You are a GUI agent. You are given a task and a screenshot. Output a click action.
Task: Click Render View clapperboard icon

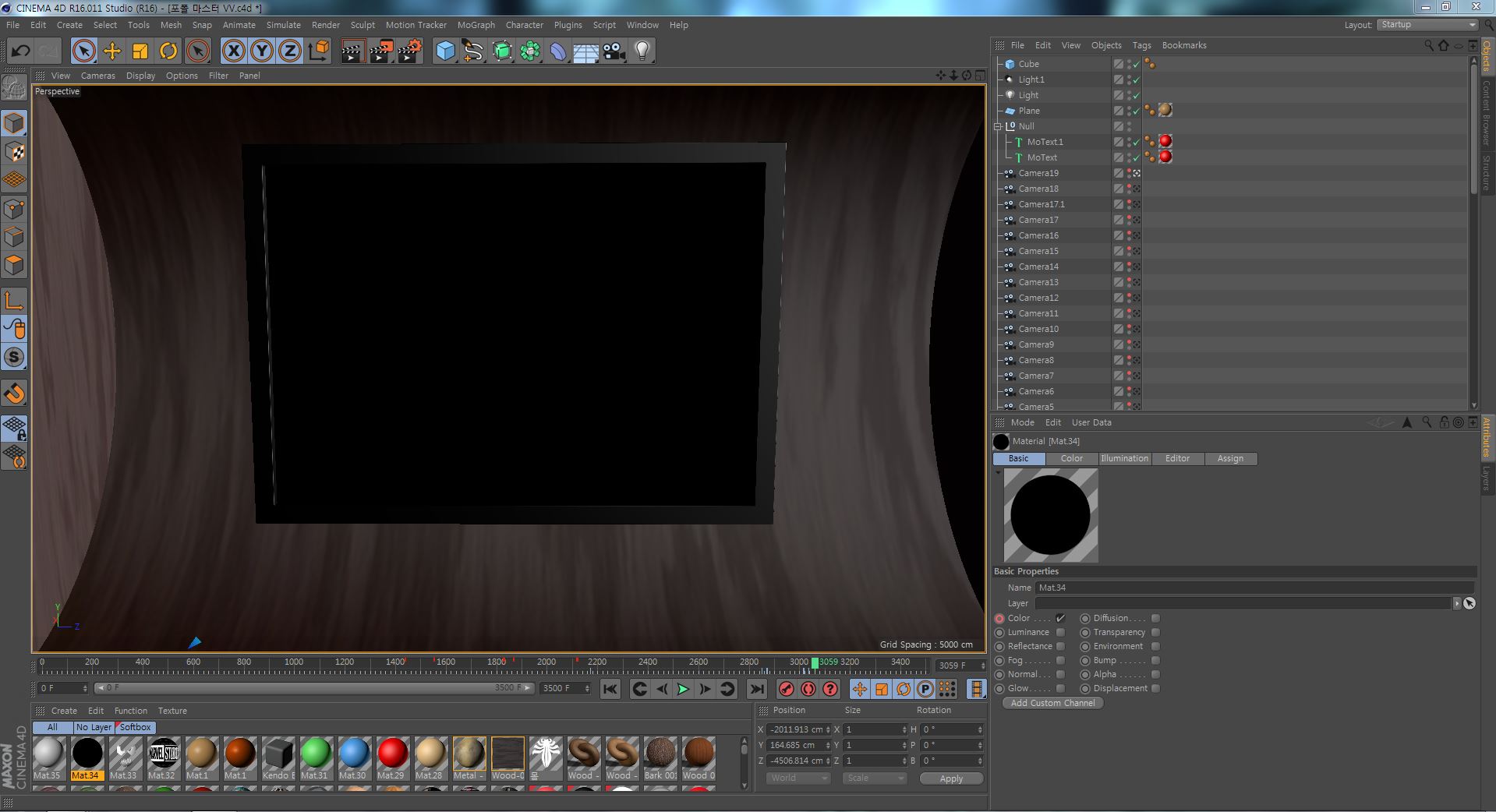352,51
